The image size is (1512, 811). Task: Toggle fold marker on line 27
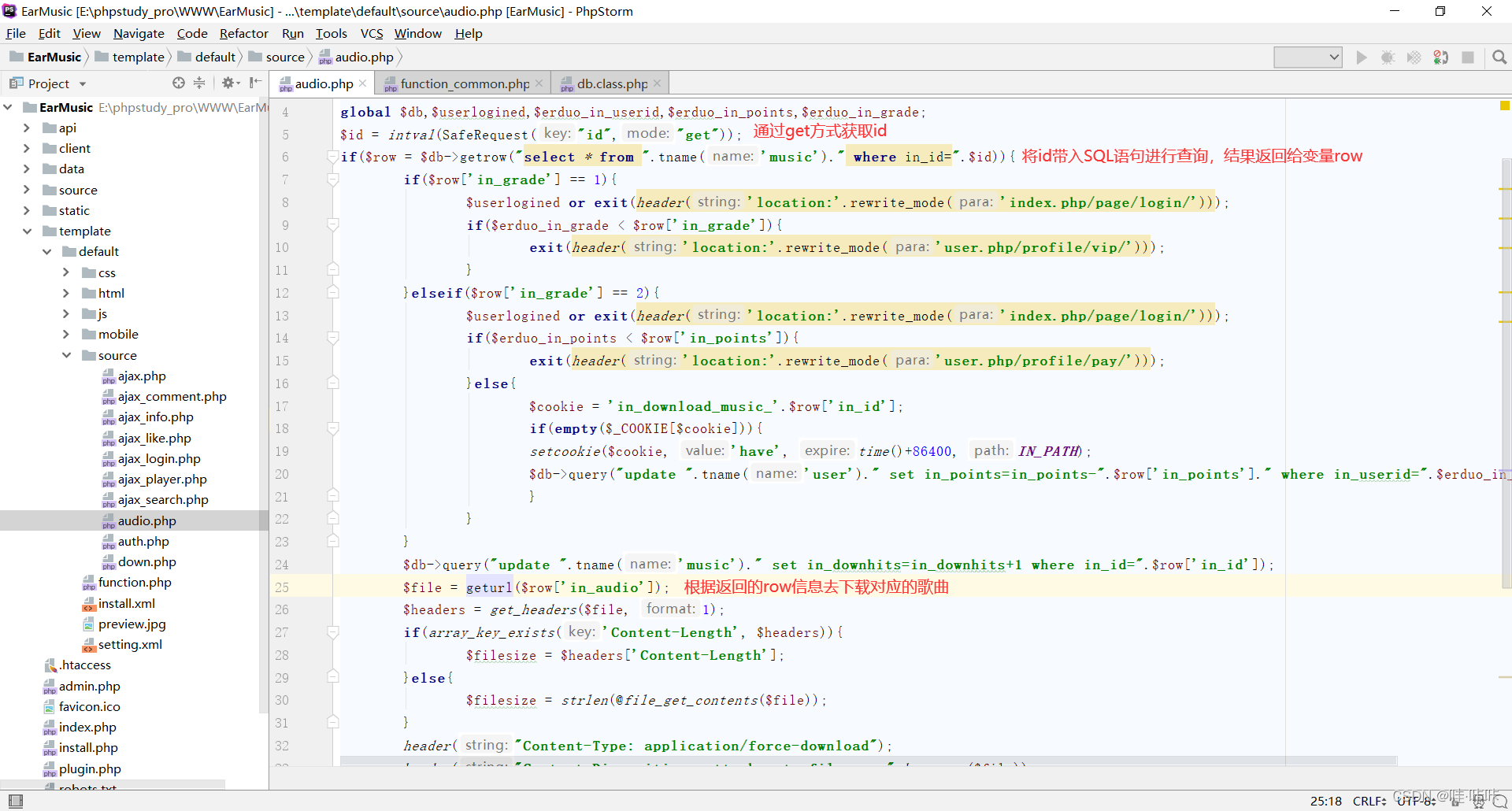coord(333,632)
